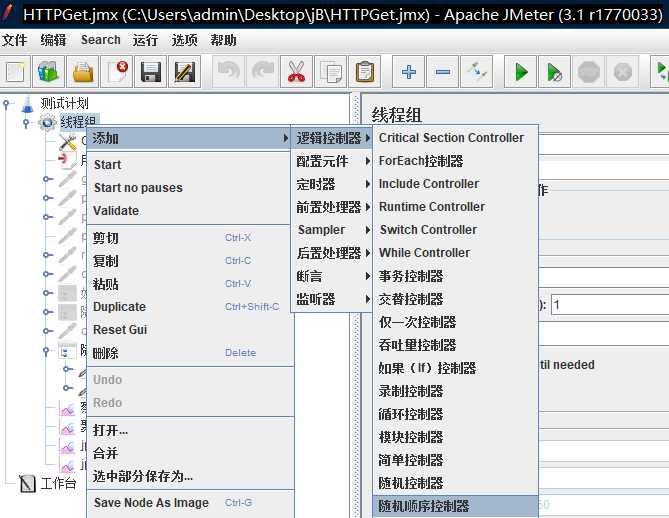Choose 剪切 in the context menu
Viewport: 669px width, 518px height.
(x=190, y=238)
